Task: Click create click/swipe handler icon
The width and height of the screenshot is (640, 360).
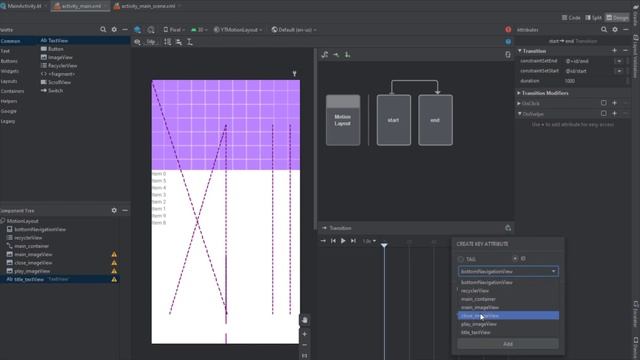Action: point(347,55)
